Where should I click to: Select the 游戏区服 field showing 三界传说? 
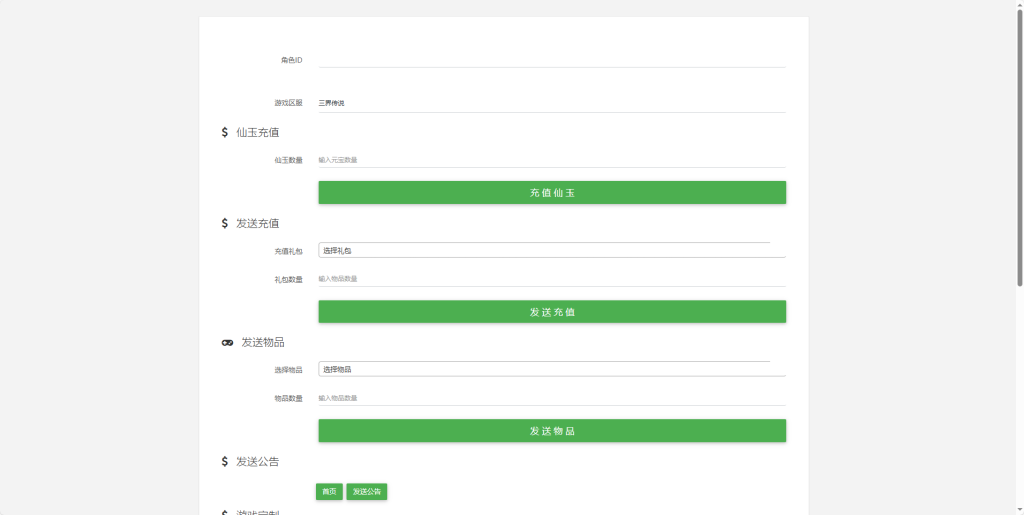coord(552,103)
